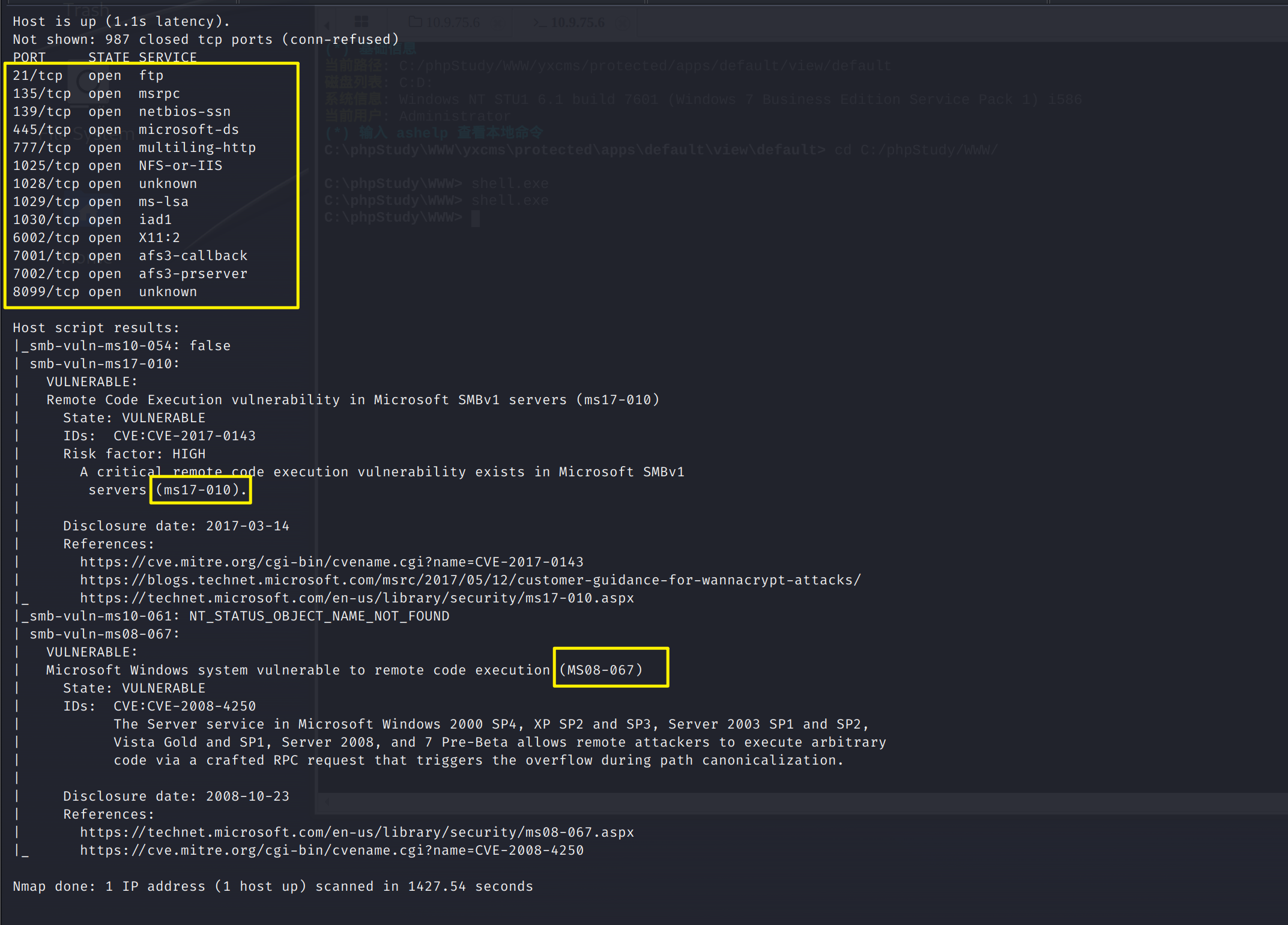
Task: Close the terminal tab 10.9.75.6 in background window
Action: (623, 23)
